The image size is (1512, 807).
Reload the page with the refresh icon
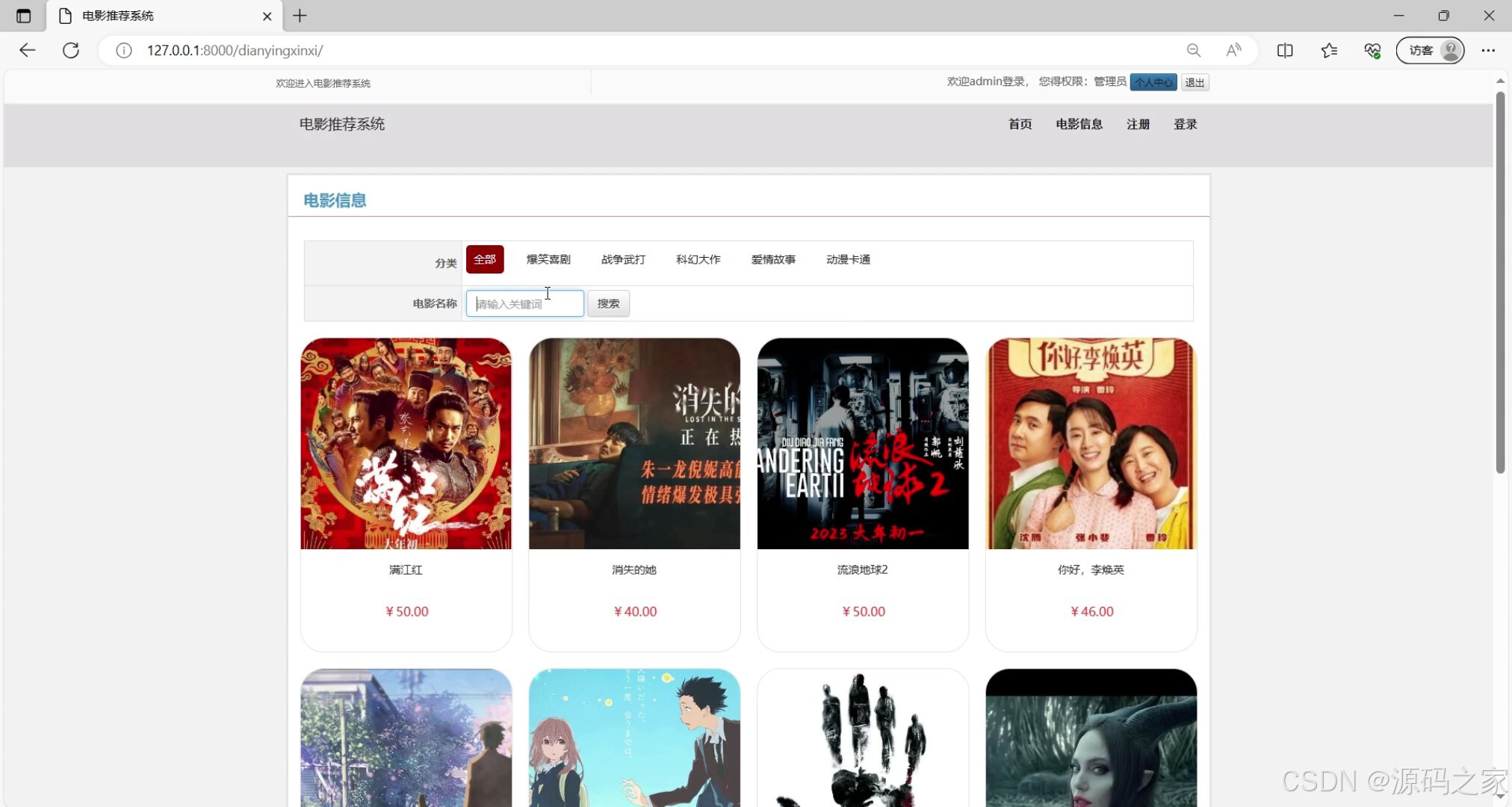click(71, 50)
